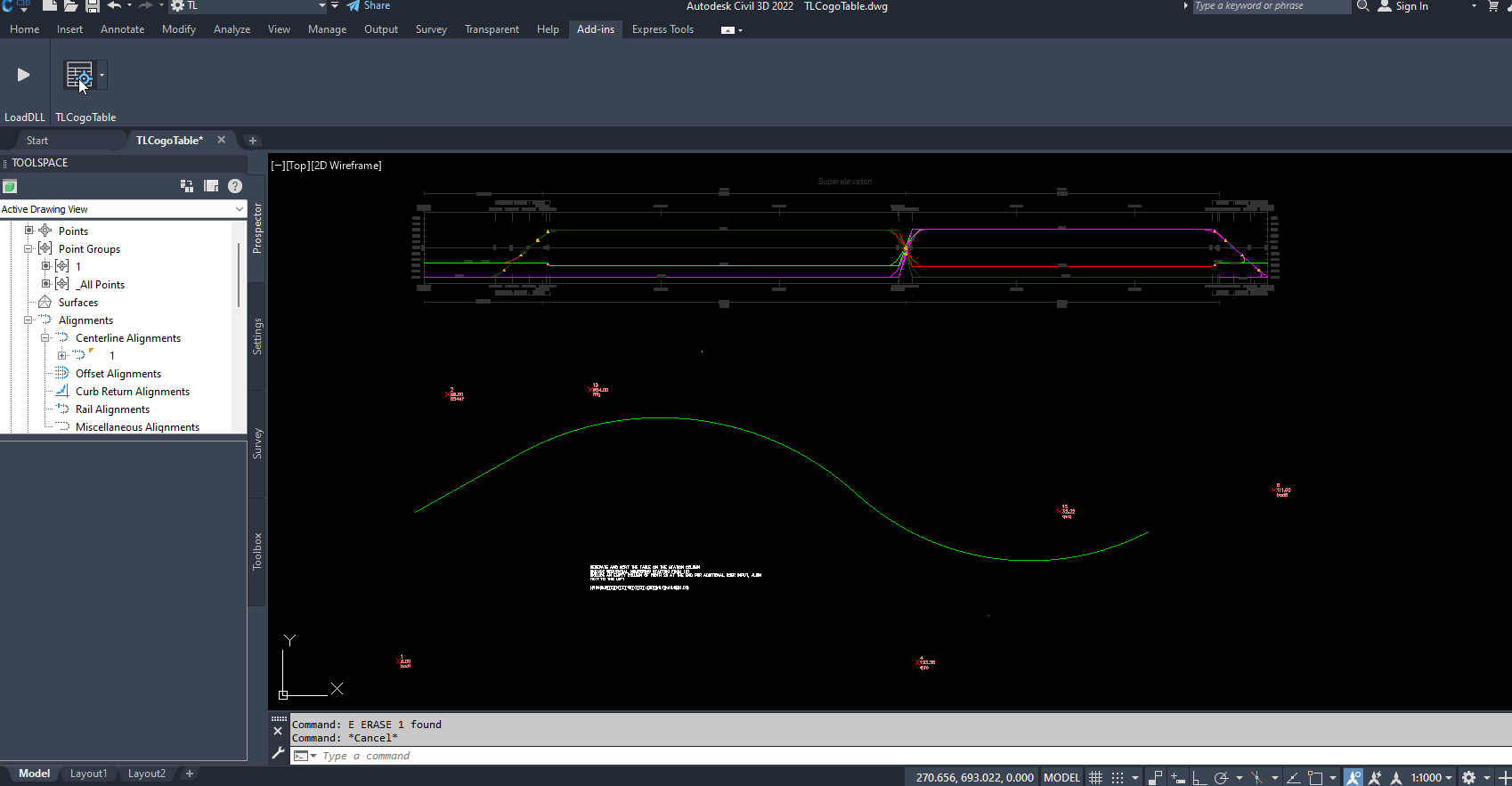Run the LoadDLL play icon
Screen dimensions: 1512x786
click(x=24, y=76)
